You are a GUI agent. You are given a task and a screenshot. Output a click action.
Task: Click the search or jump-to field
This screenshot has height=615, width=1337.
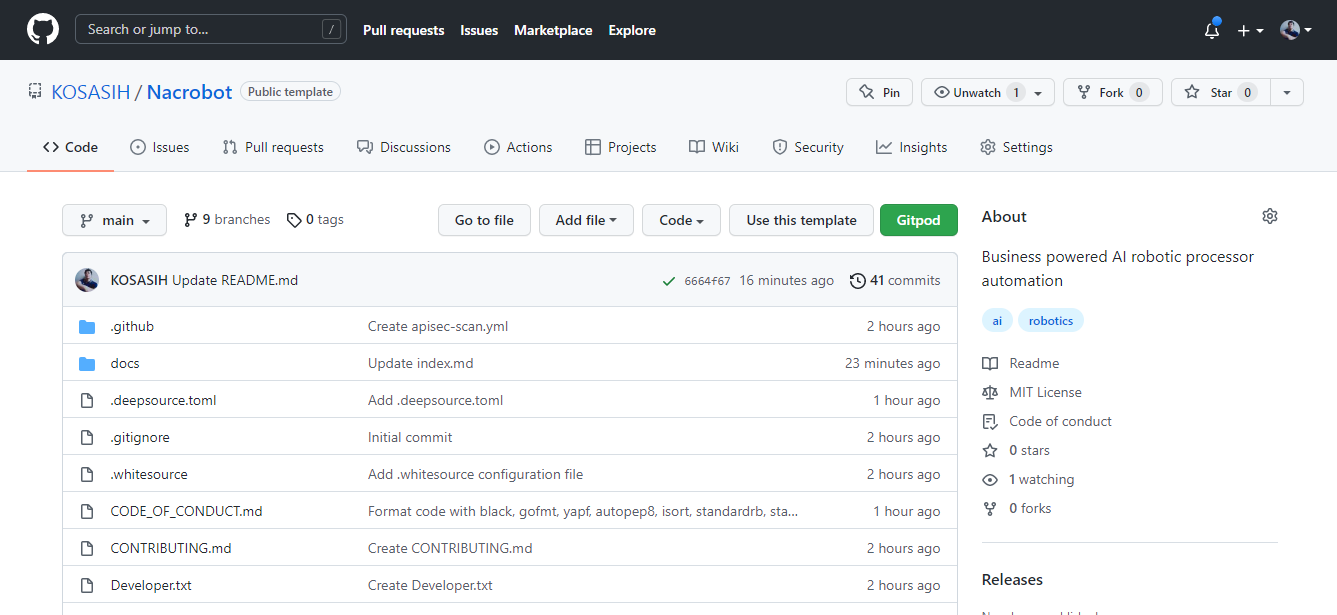(x=211, y=29)
